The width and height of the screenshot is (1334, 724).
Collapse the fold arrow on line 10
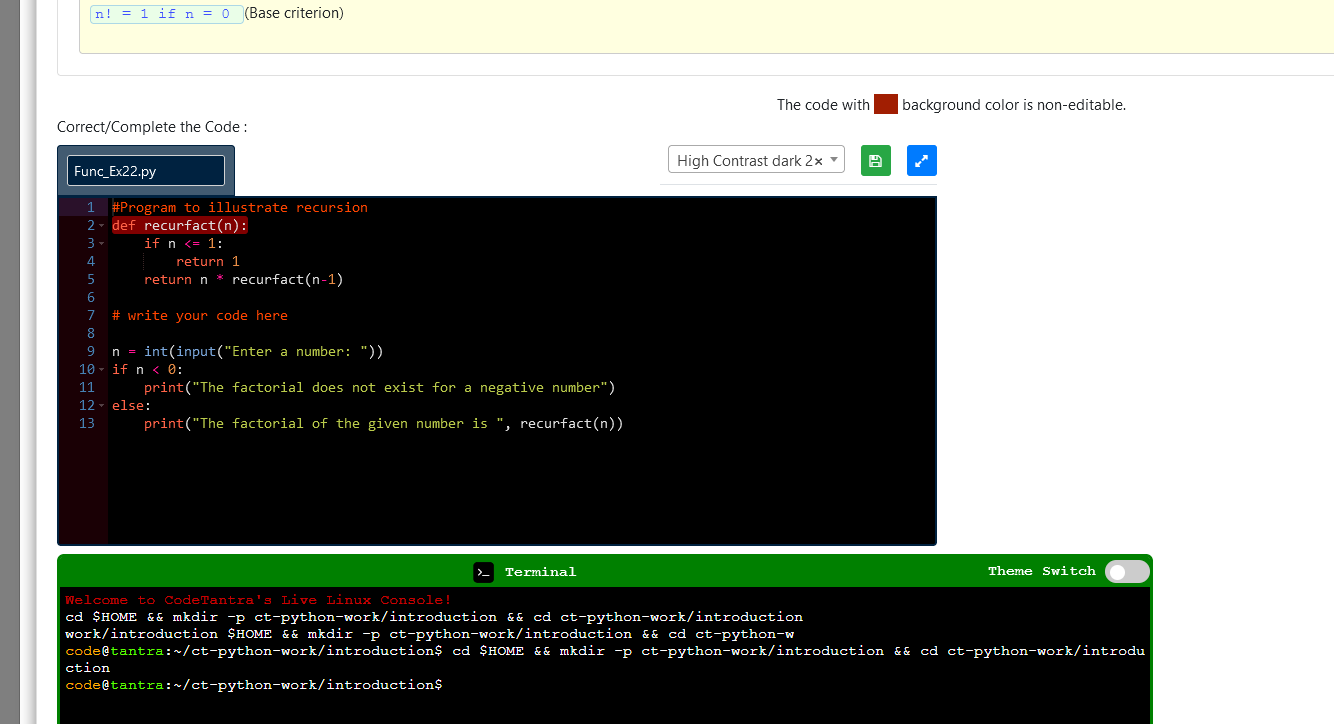pos(103,370)
